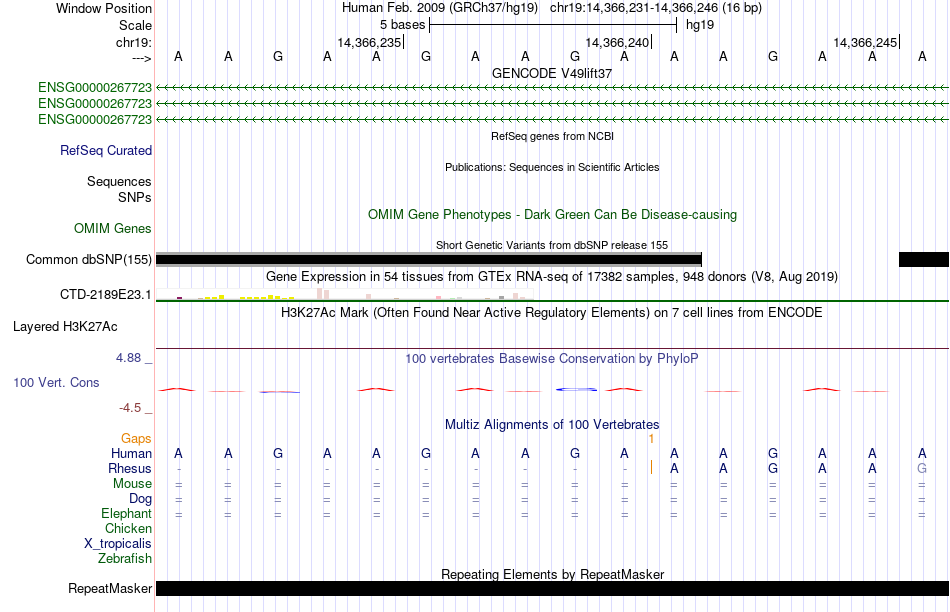This screenshot has width=950, height=612.
Task: Select the short black dbSNP variant bar at right edge
Action: 924,259
